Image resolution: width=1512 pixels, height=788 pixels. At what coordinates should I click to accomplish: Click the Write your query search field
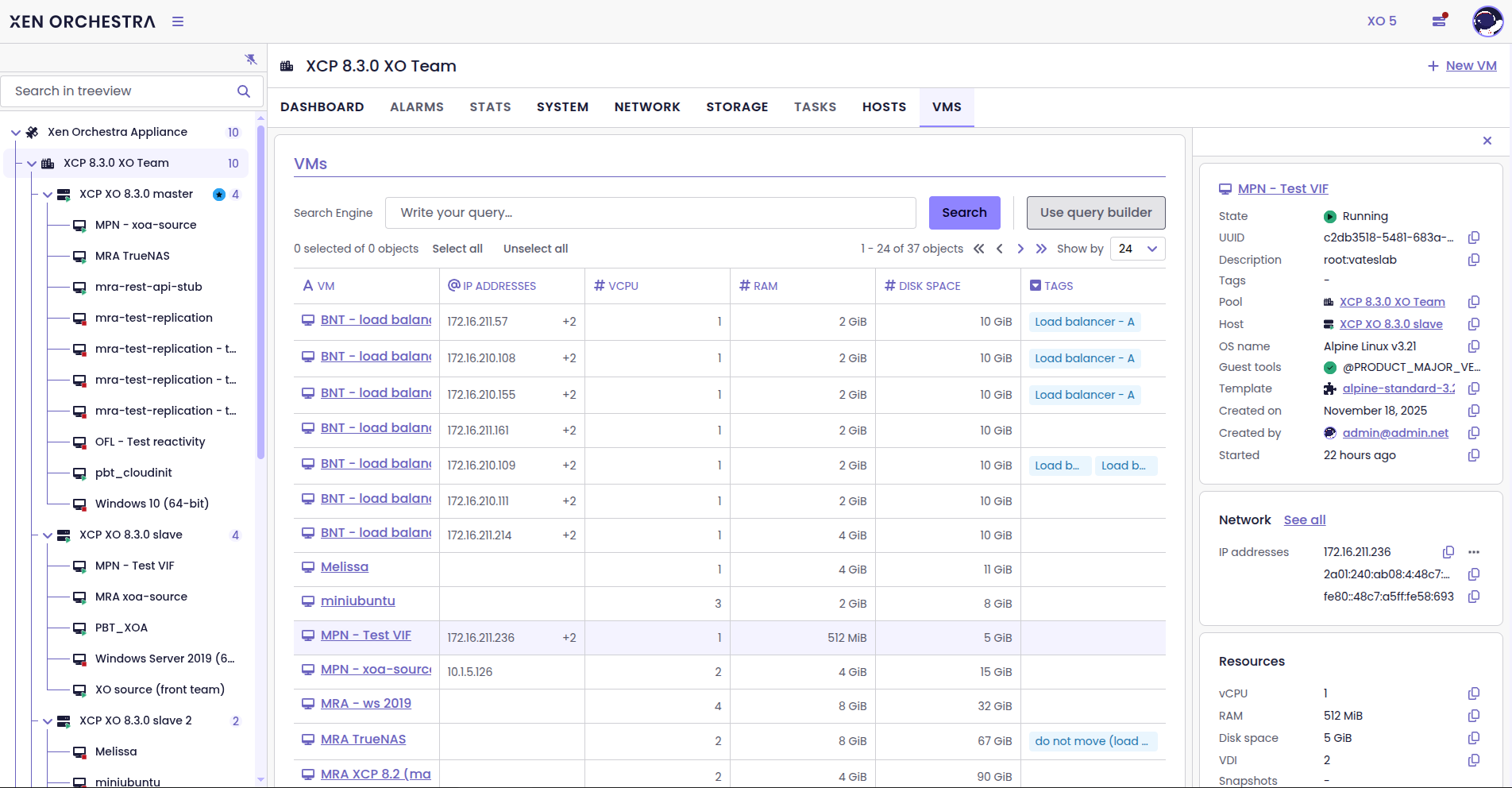pyautogui.click(x=650, y=213)
